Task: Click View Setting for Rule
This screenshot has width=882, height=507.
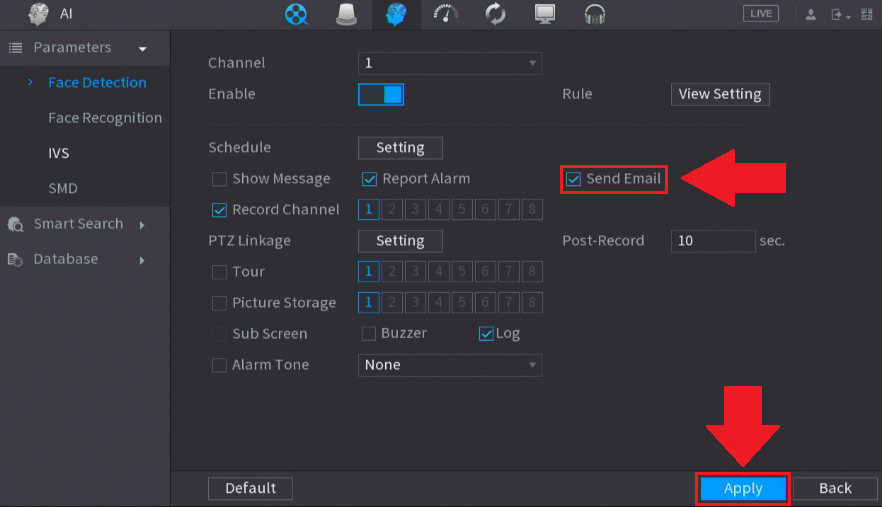Action: click(720, 94)
